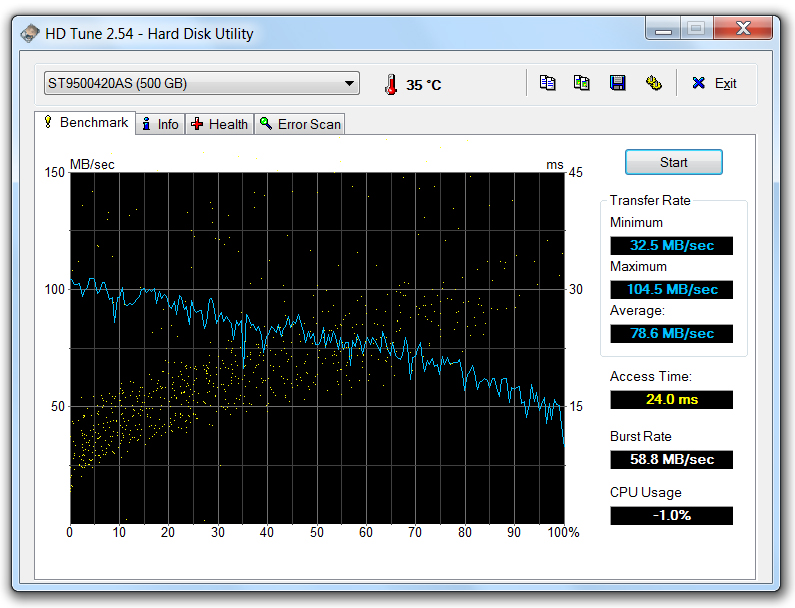The width and height of the screenshot is (795, 608).
Task: Click the Burst Rate 58.8 MB/sec value
Action: pyautogui.click(x=671, y=460)
